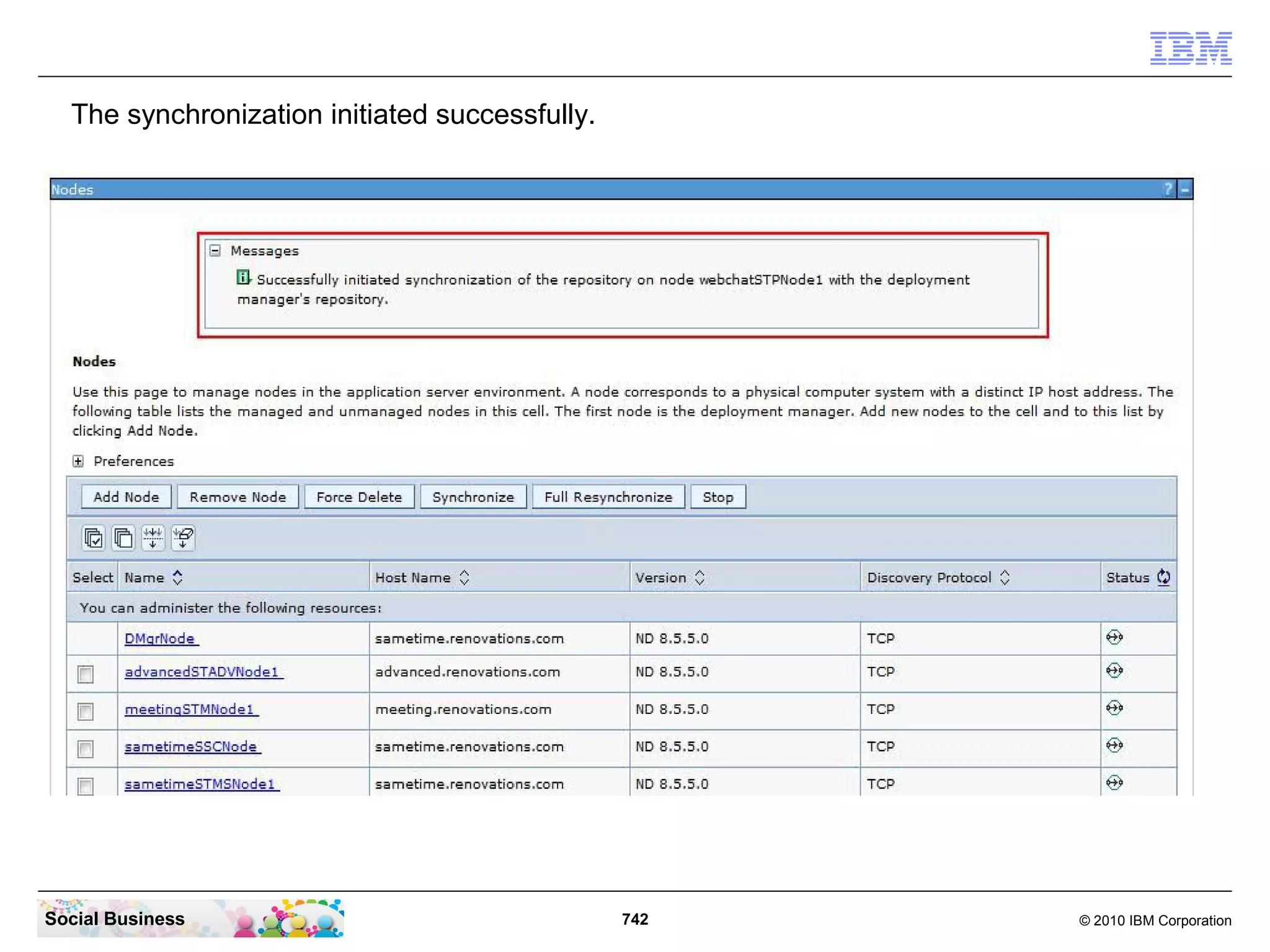Sort by Host Name column arrows

(x=464, y=577)
